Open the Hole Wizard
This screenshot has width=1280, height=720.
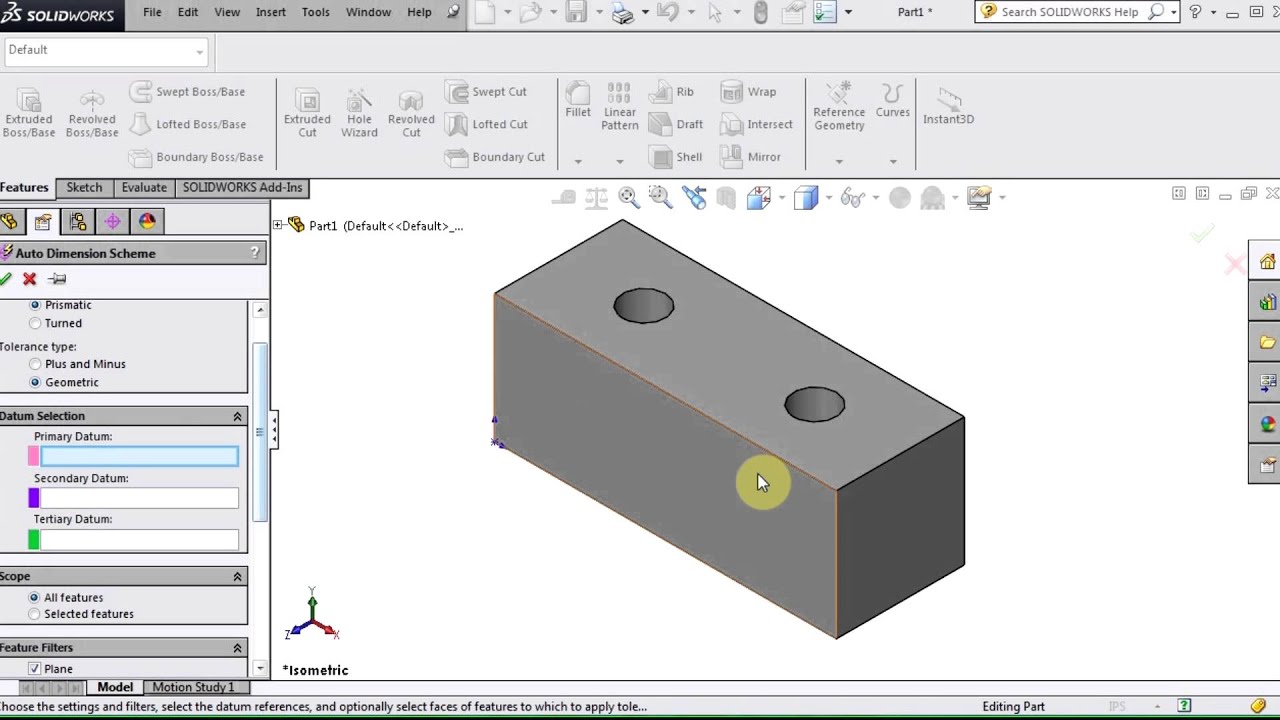(x=359, y=113)
